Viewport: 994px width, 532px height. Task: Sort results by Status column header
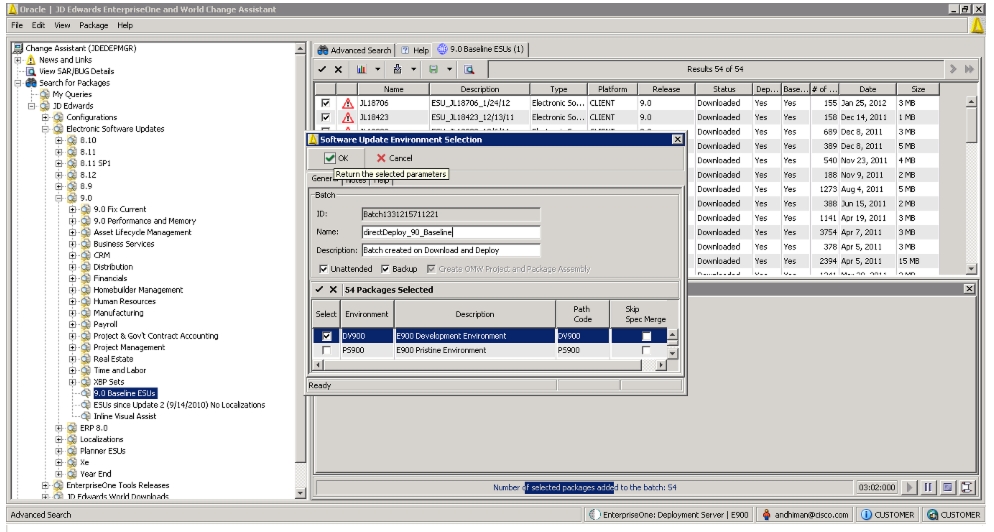click(724, 89)
